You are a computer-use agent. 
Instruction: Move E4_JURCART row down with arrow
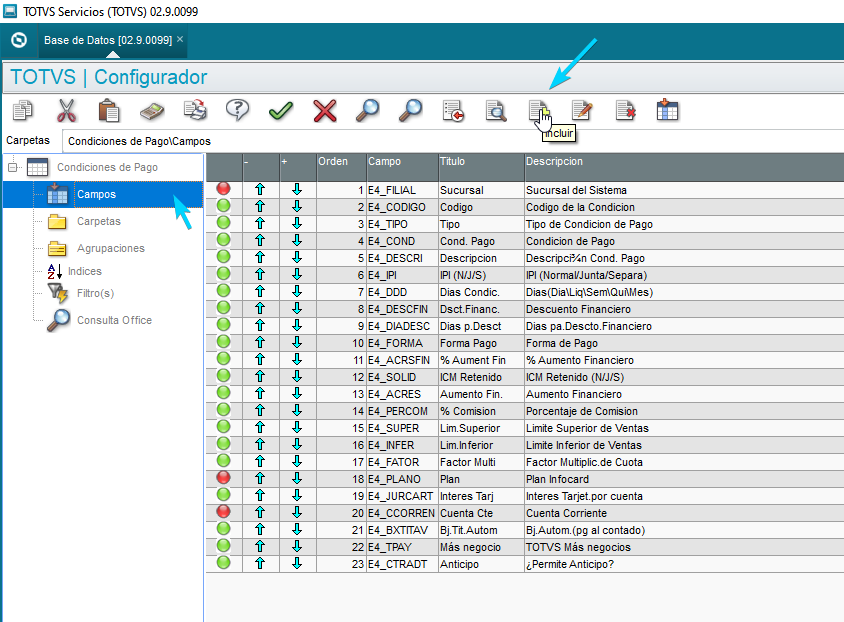tap(297, 496)
